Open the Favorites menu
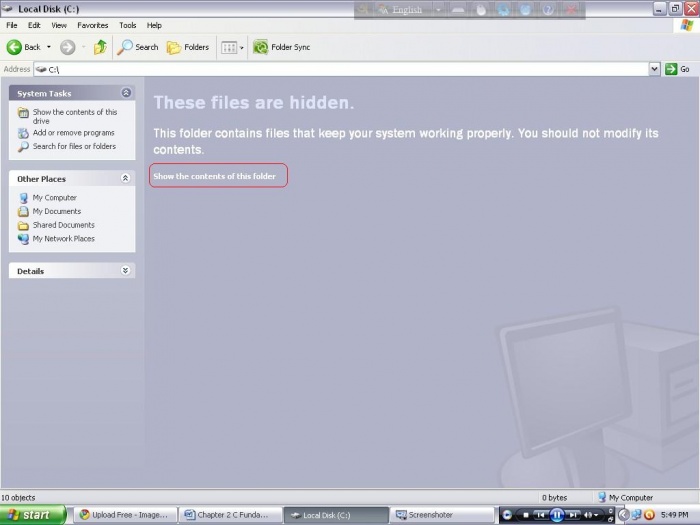The width and height of the screenshot is (700, 525). click(92, 25)
